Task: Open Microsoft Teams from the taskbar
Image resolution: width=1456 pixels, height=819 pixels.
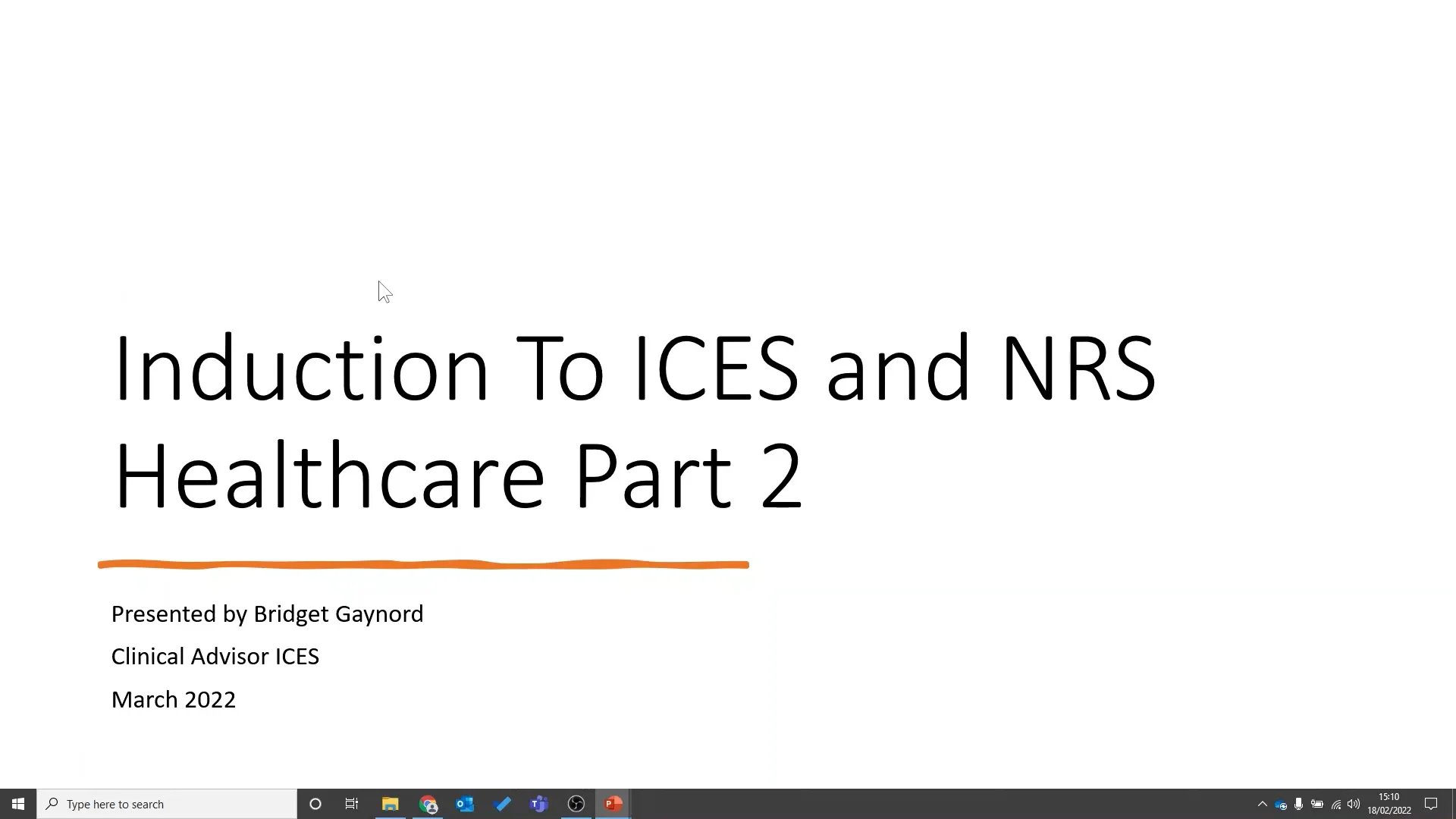Action: pyautogui.click(x=539, y=804)
